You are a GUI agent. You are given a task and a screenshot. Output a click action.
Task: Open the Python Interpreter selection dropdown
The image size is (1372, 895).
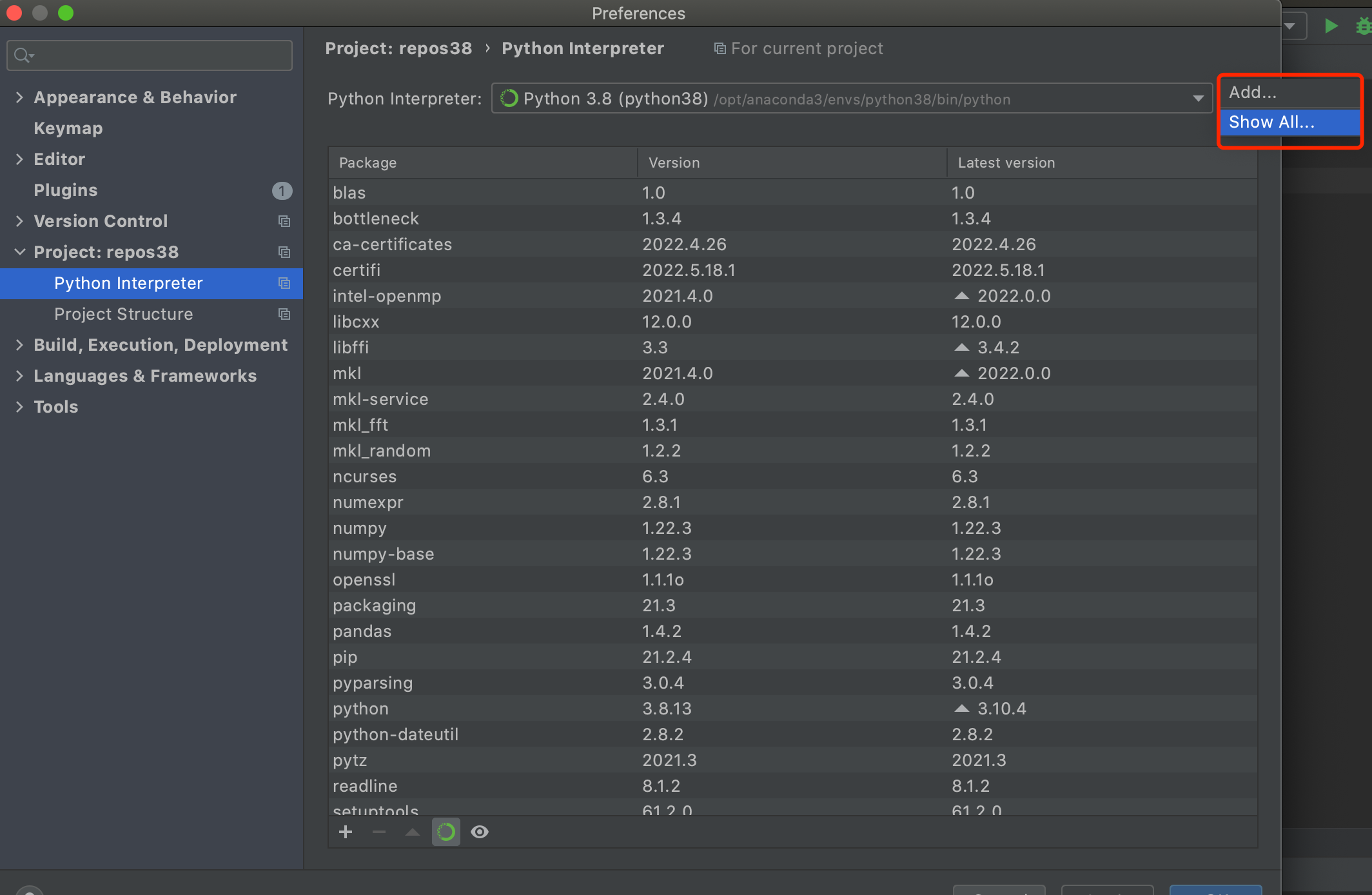1198,98
